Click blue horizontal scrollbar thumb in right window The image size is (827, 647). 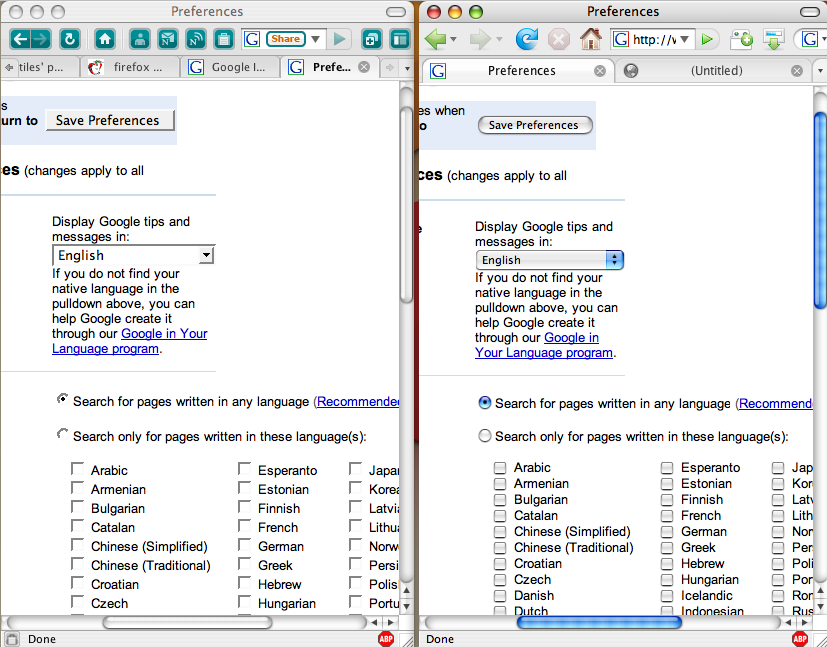click(599, 623)
